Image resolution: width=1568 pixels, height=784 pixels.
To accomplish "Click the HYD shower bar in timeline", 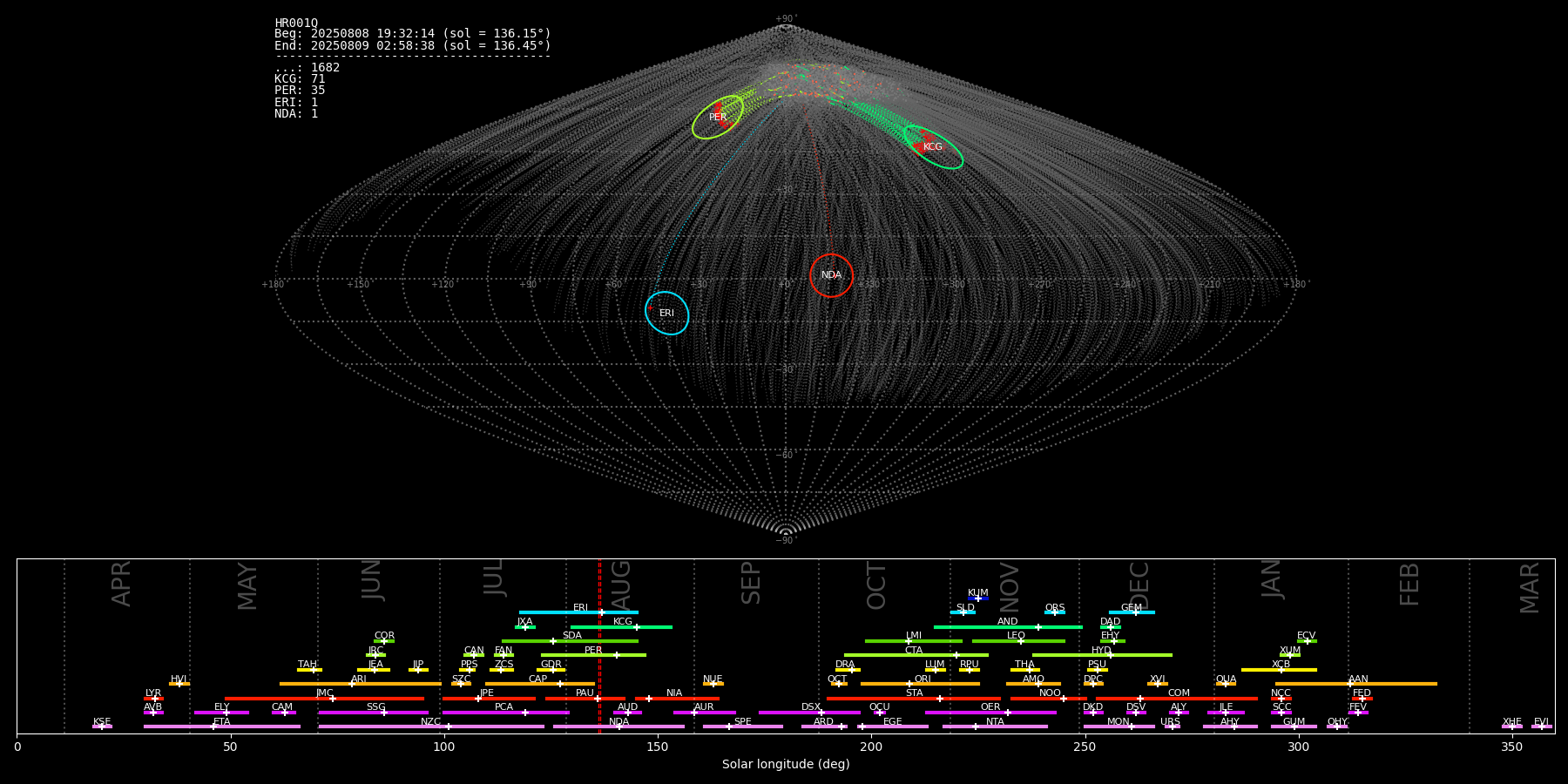I will tap(1102, 655).
